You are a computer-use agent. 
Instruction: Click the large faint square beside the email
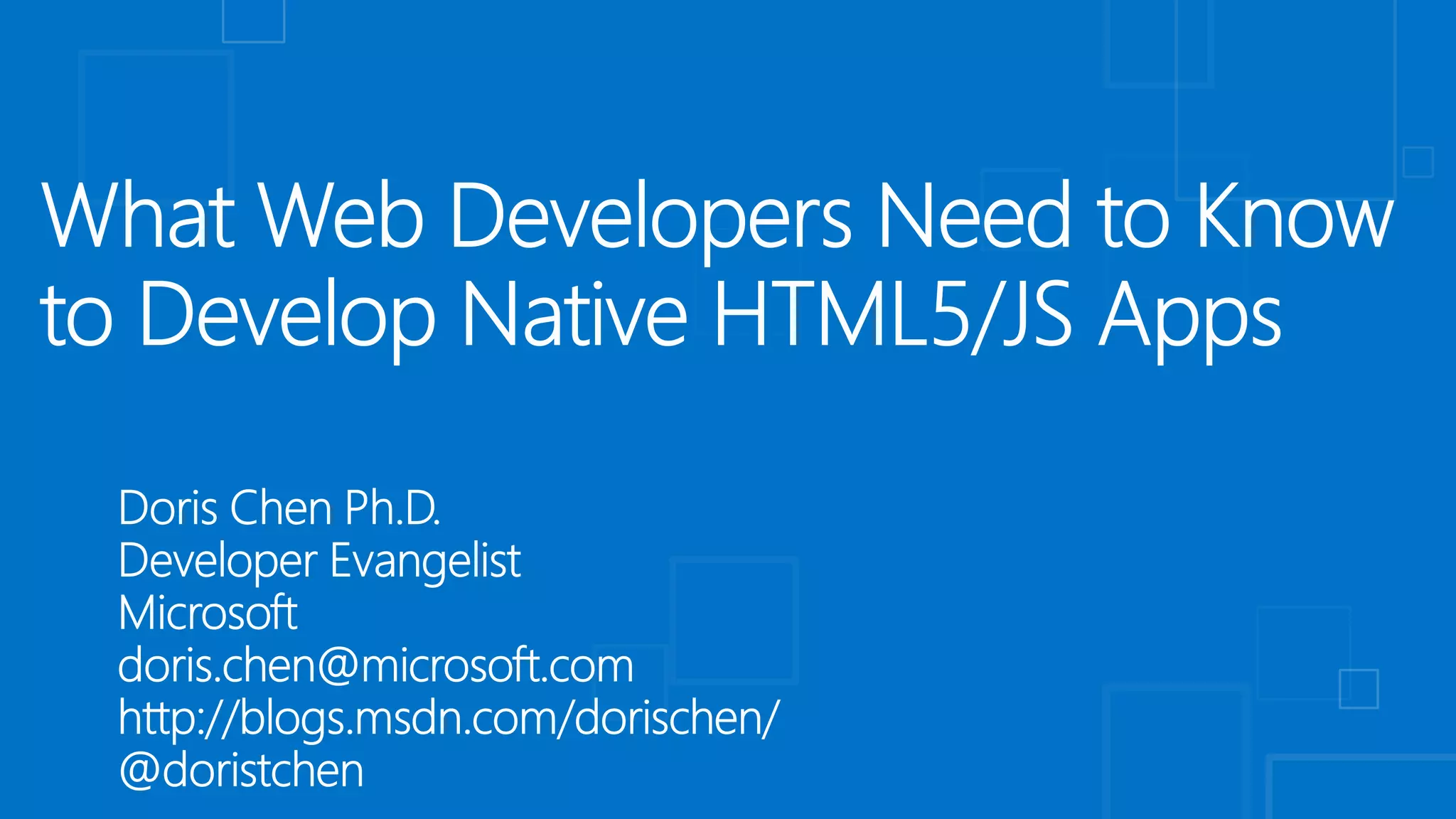click(734, 620)
